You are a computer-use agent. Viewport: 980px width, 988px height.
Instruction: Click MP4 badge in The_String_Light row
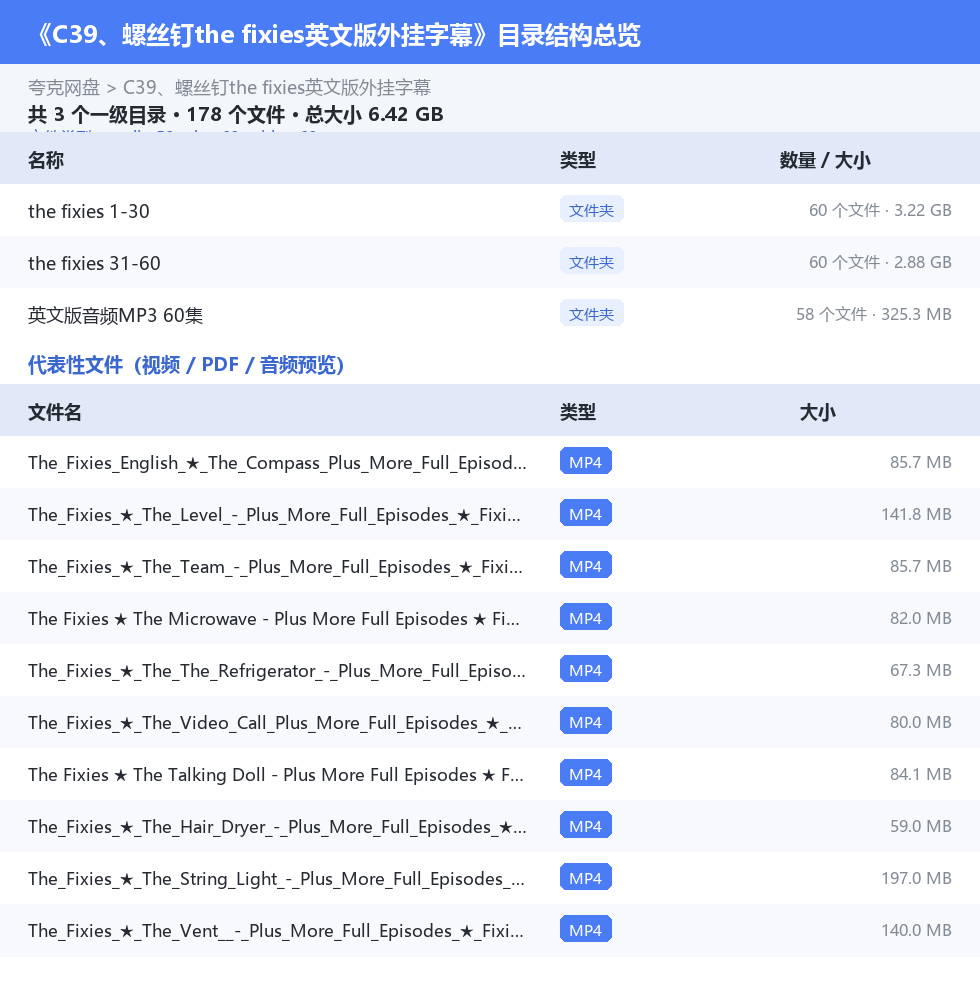click(x=585, y=877)
